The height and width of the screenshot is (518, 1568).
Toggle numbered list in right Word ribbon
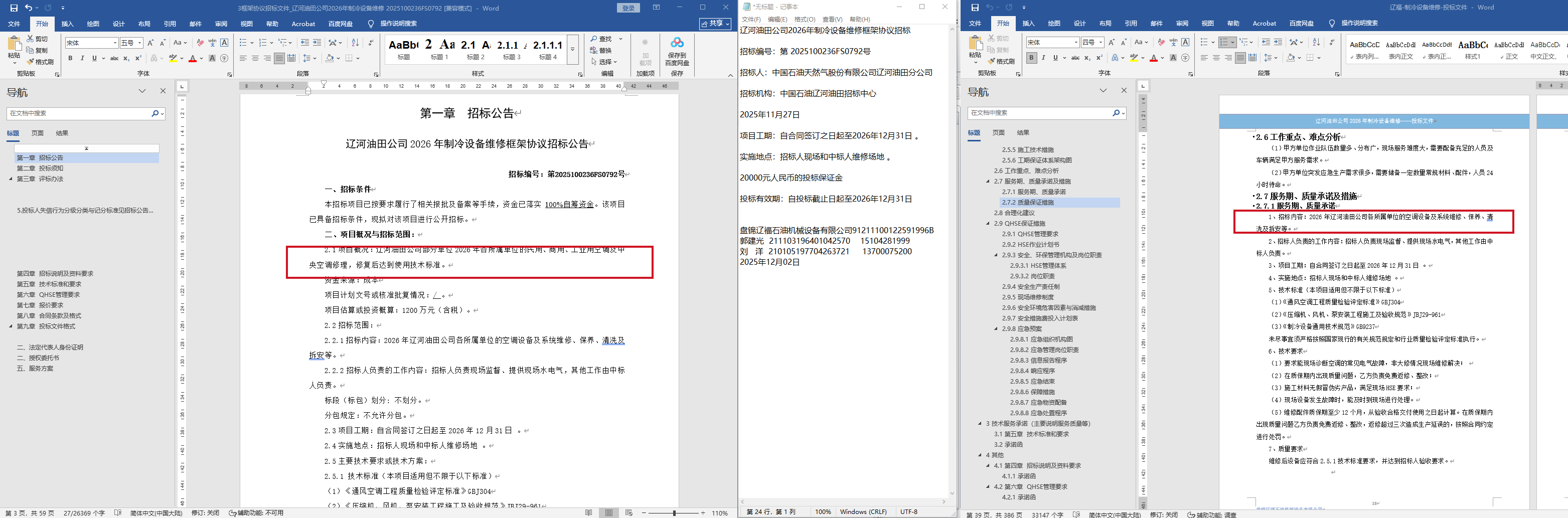click(x=1225, y=42)
